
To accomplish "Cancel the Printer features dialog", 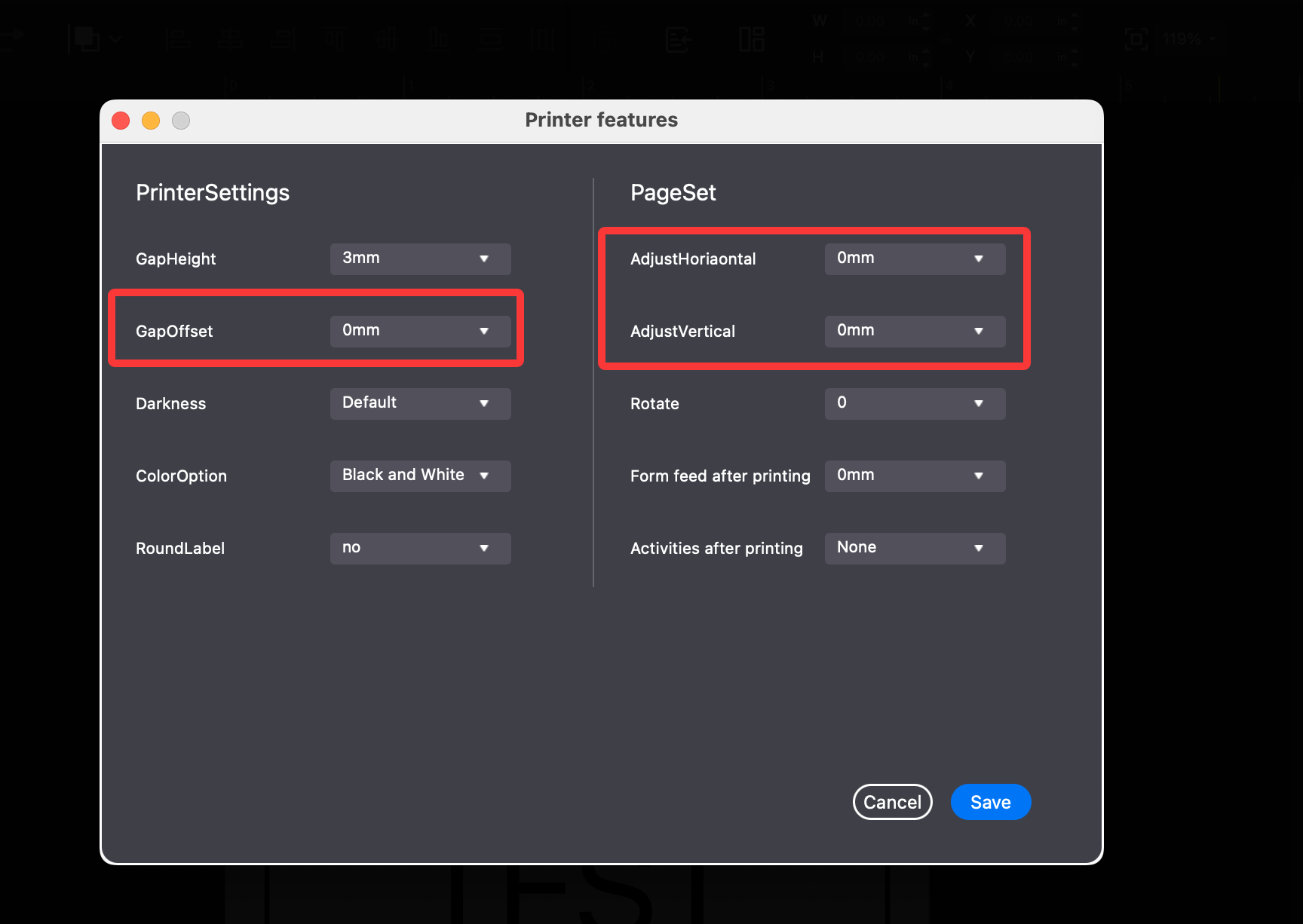I will pos(892,802).
